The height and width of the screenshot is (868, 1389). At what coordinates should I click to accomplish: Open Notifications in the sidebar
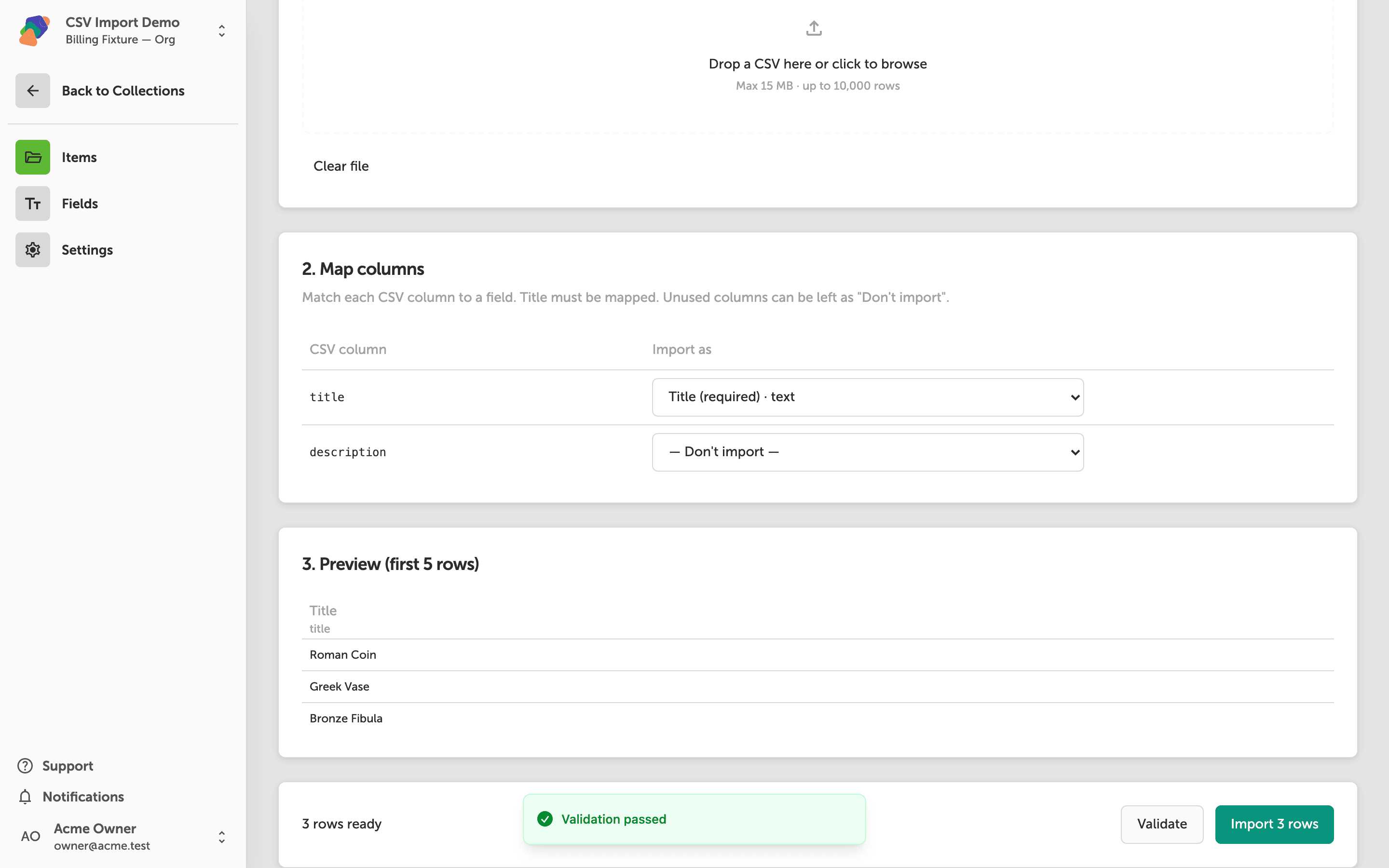pyautogui.click(x=83, y=797)
